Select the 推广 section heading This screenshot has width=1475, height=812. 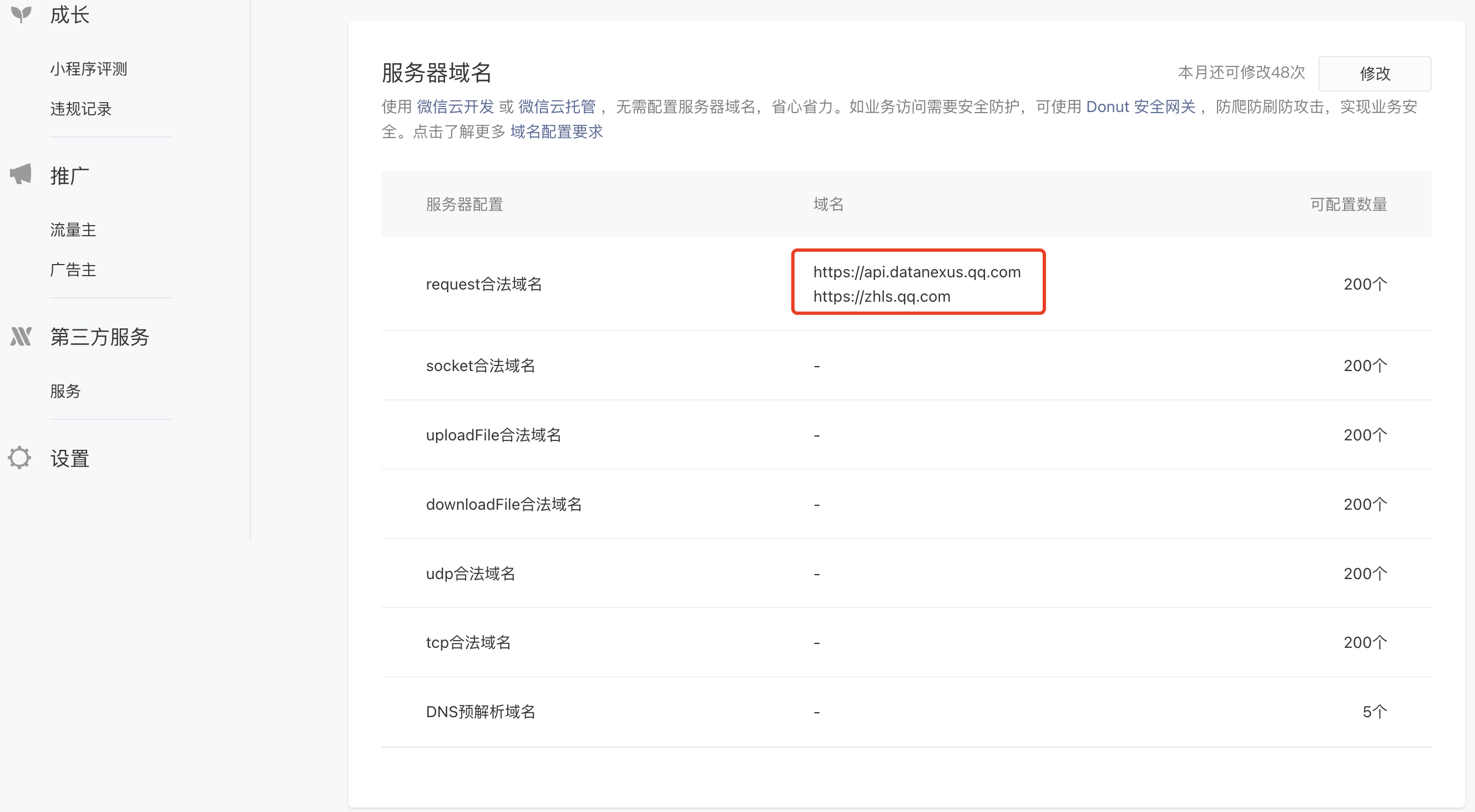(70, 176)
